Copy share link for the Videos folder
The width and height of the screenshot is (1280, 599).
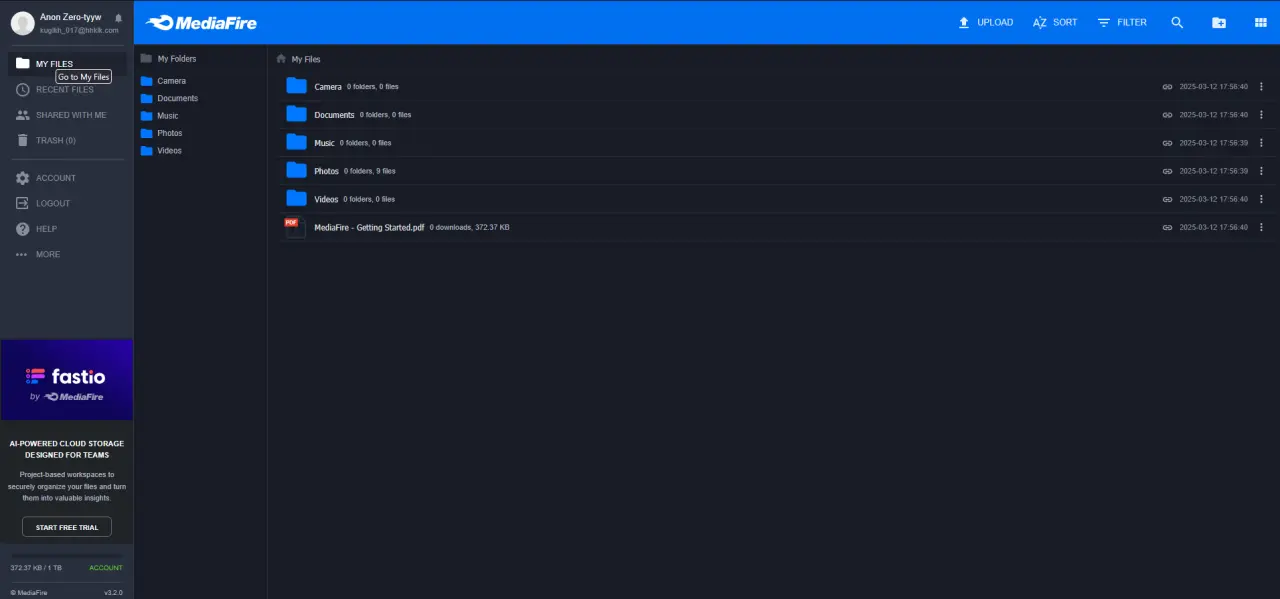[x=1167, y=199]
